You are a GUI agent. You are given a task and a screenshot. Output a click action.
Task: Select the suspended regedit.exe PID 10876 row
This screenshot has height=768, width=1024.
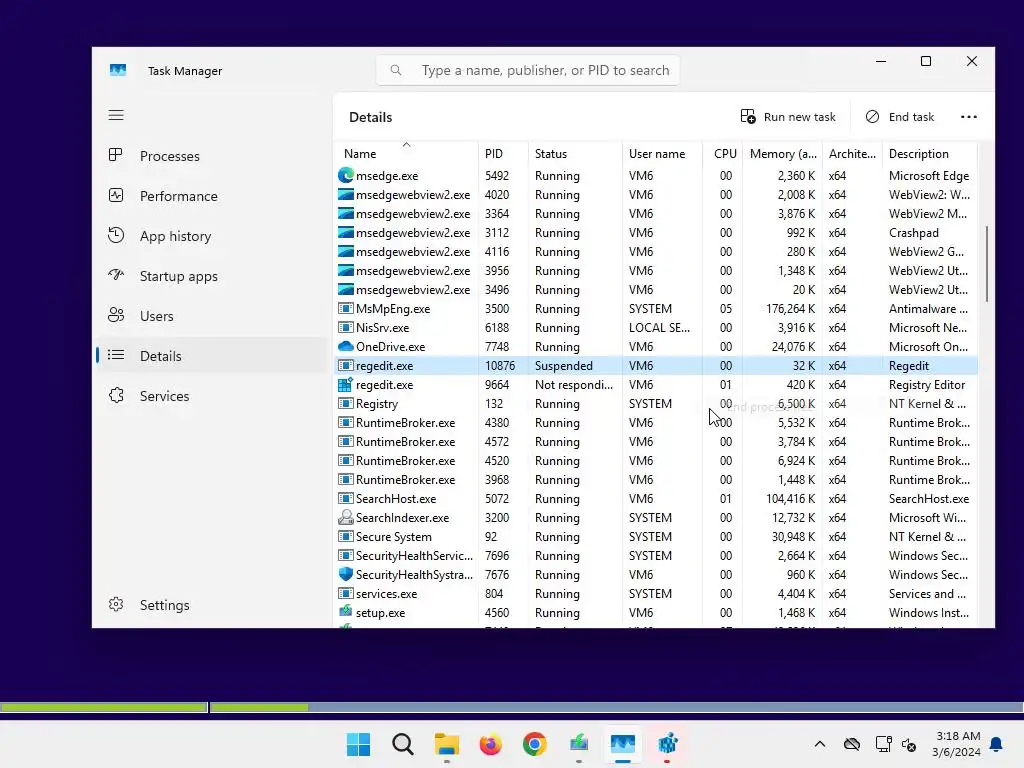(x=657, y=366)
